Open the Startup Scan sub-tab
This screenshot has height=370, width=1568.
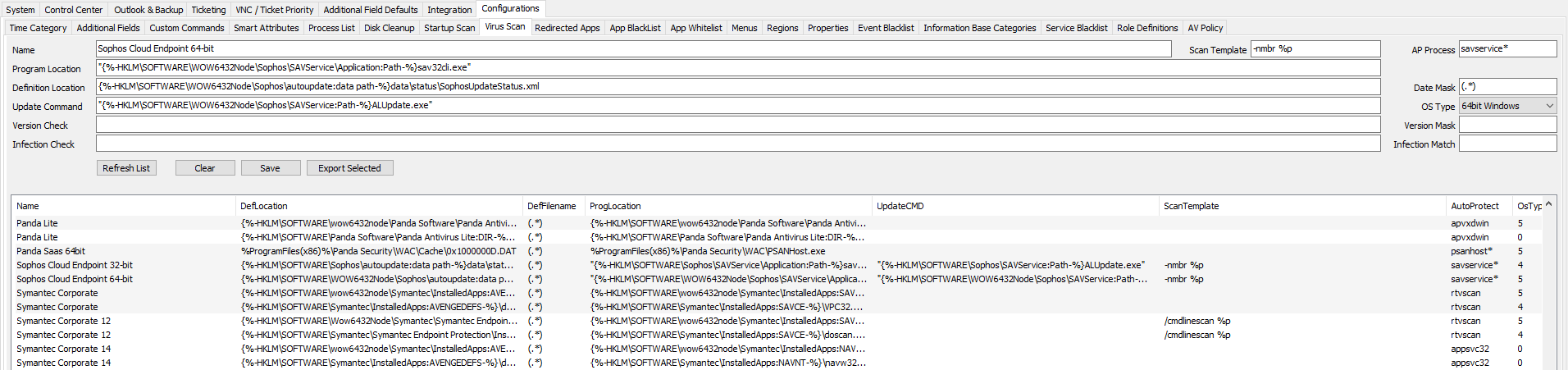tap(449, 28)
